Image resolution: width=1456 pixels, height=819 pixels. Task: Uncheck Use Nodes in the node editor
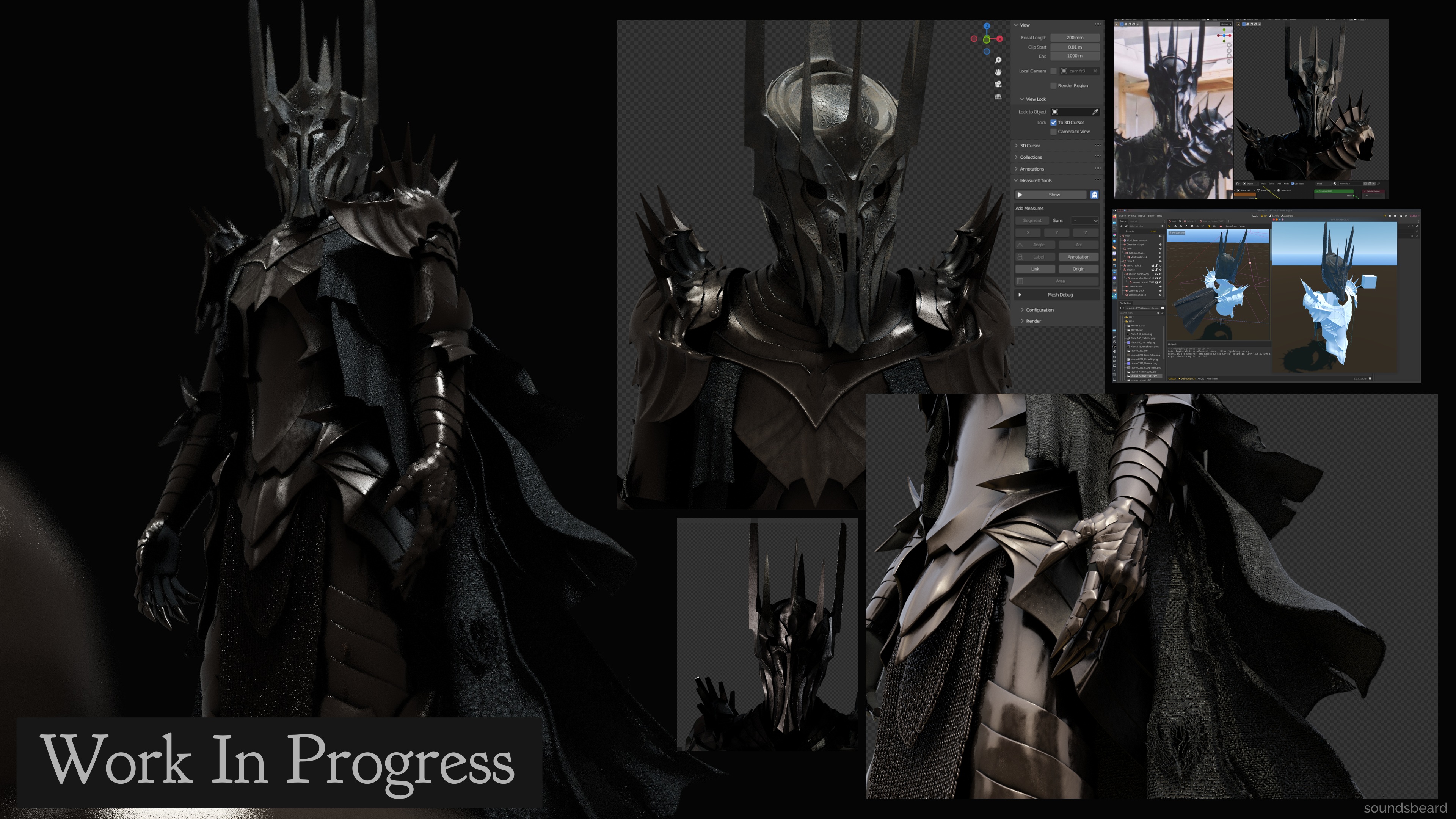(1293, 184)
